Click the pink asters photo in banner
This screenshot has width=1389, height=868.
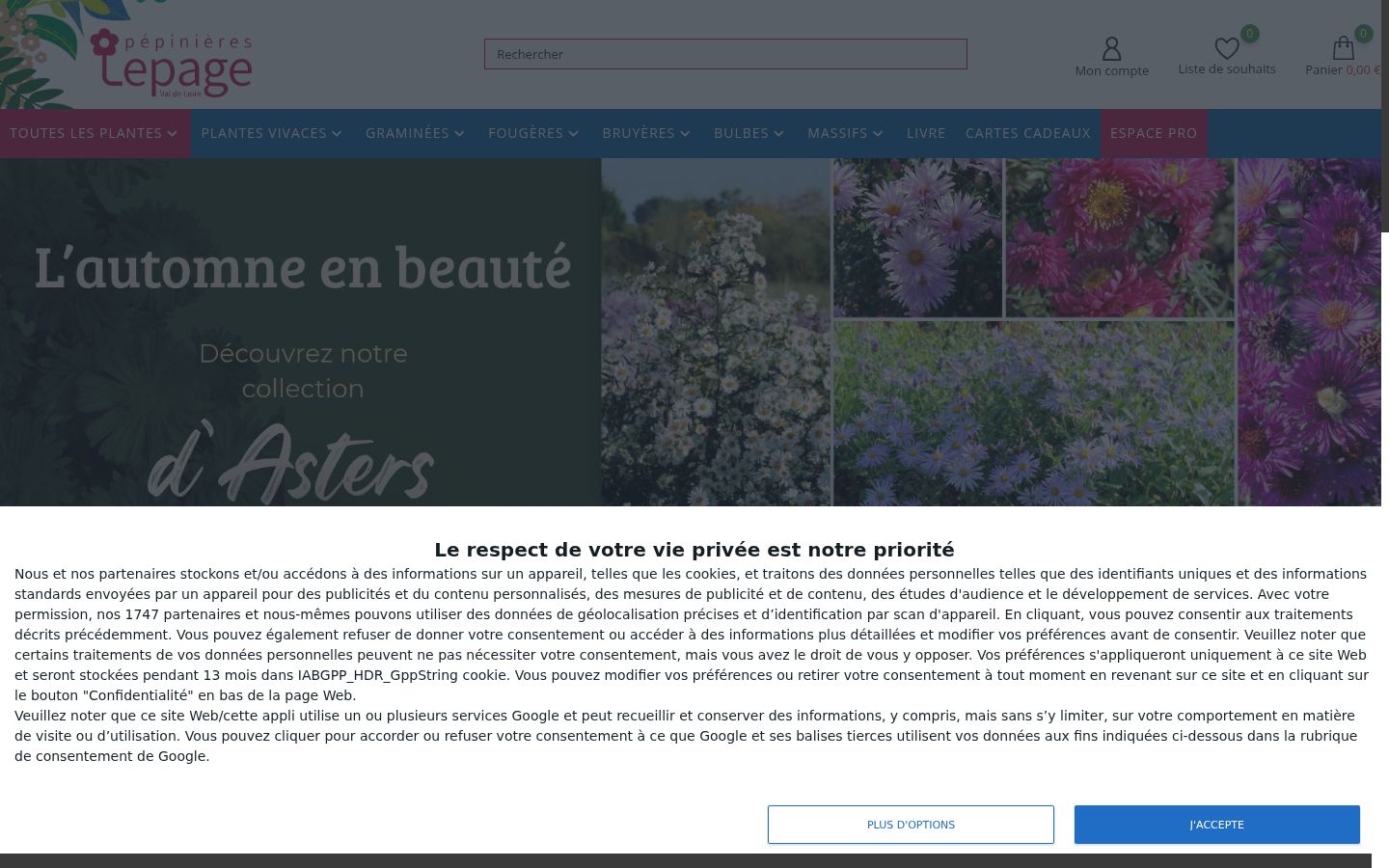pyautogui.click(x=1120, y=237)
